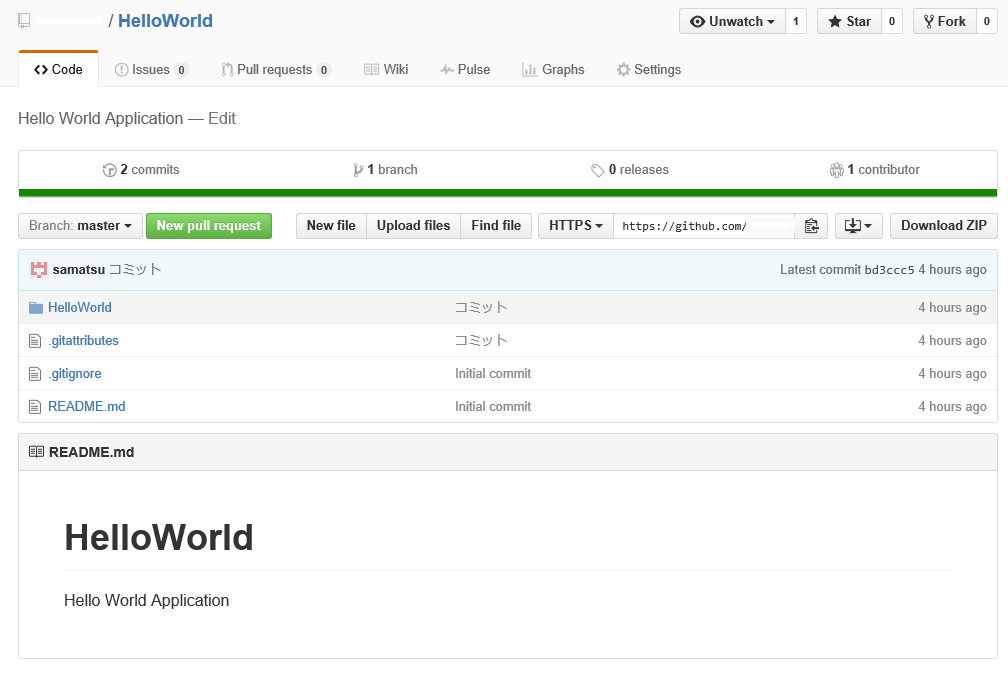Viewport: 1008px width, 683px height.
Task: Open the Issues tab
Action: pos(151,69)
